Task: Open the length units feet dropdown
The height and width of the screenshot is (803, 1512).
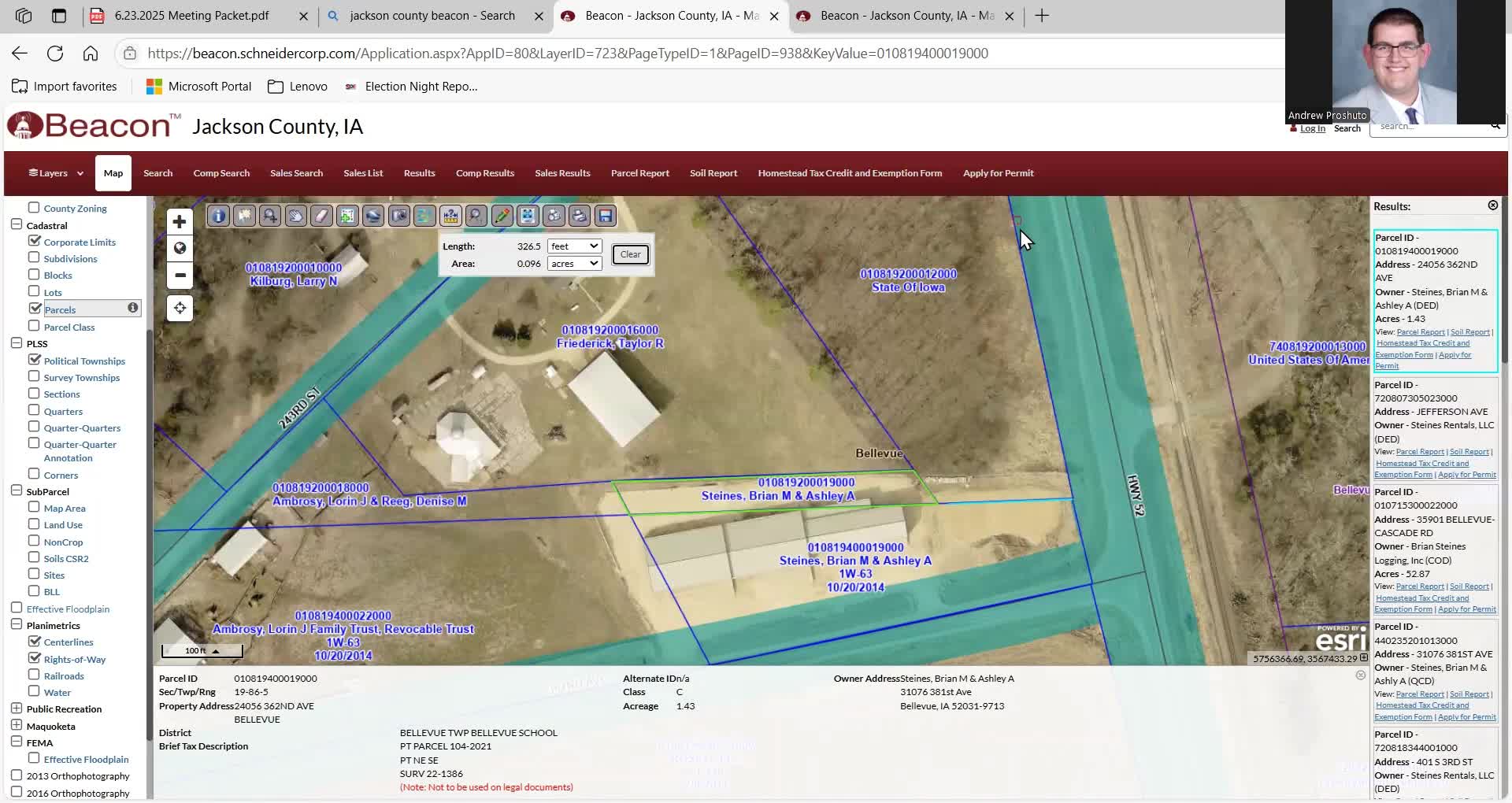Action: pos(574,246)
